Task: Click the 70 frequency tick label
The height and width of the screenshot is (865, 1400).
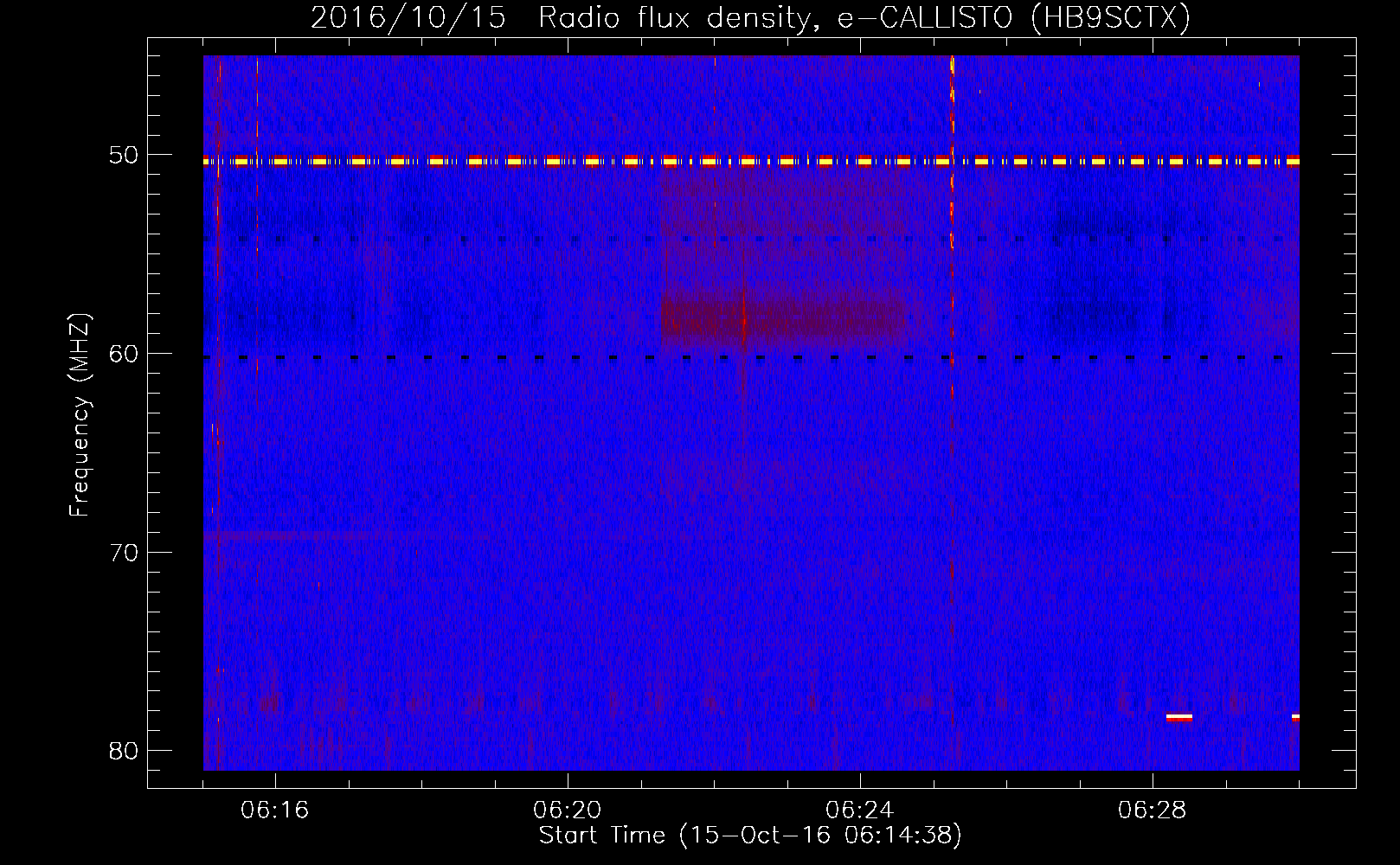Action: click(124, 552)
